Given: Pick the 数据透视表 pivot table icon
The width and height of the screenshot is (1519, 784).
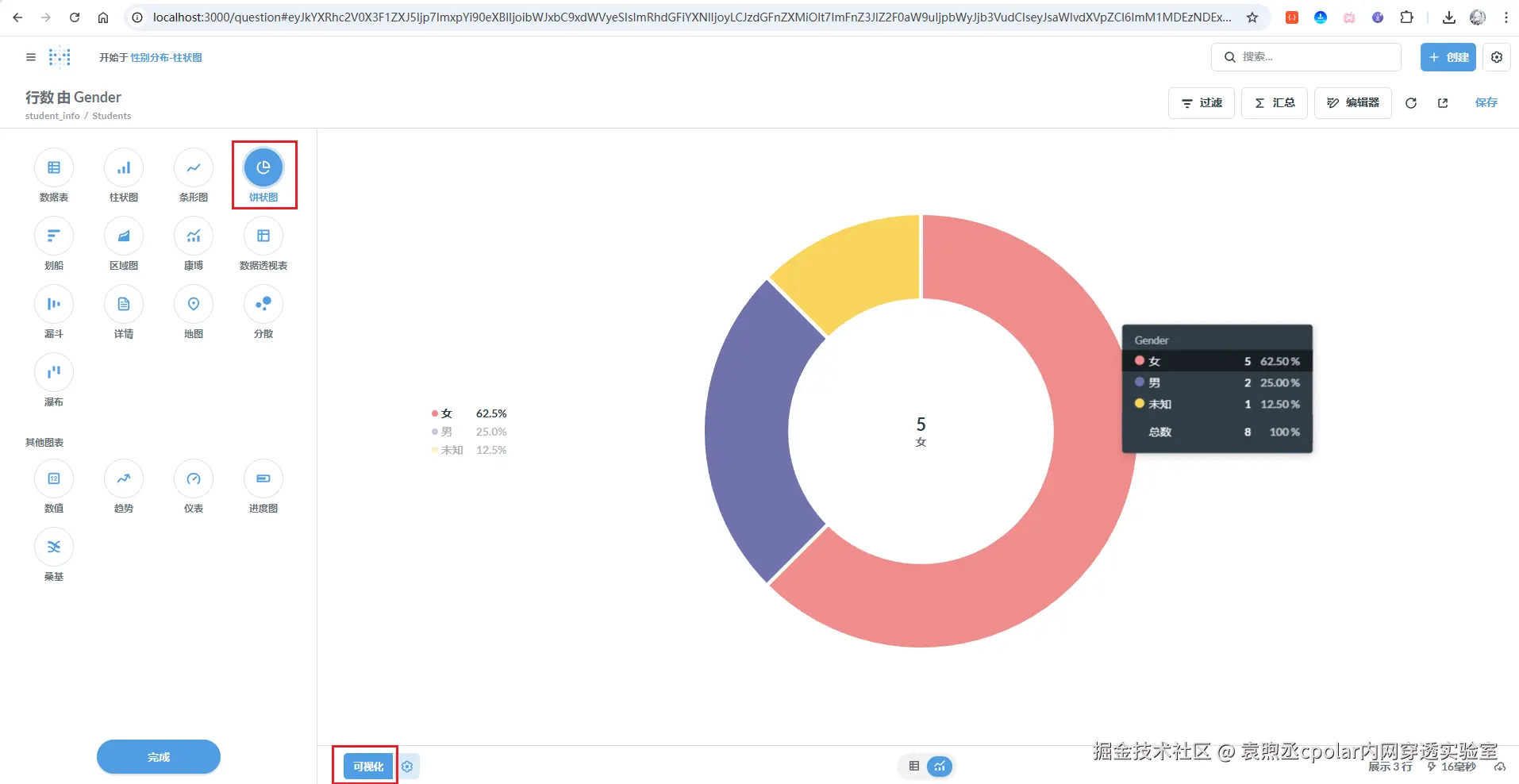Looking at the screenshot, I should coord(263,236).
